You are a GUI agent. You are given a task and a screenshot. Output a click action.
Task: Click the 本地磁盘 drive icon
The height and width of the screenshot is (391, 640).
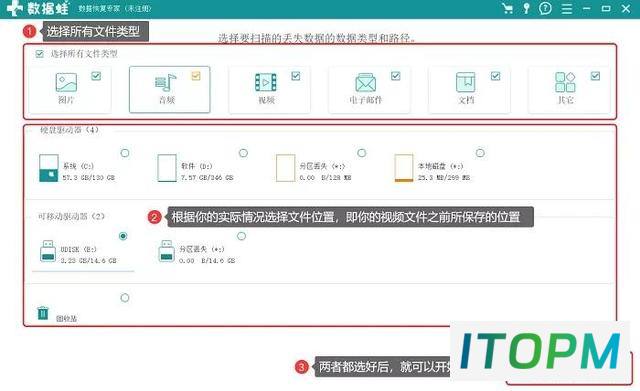point(404,168)
